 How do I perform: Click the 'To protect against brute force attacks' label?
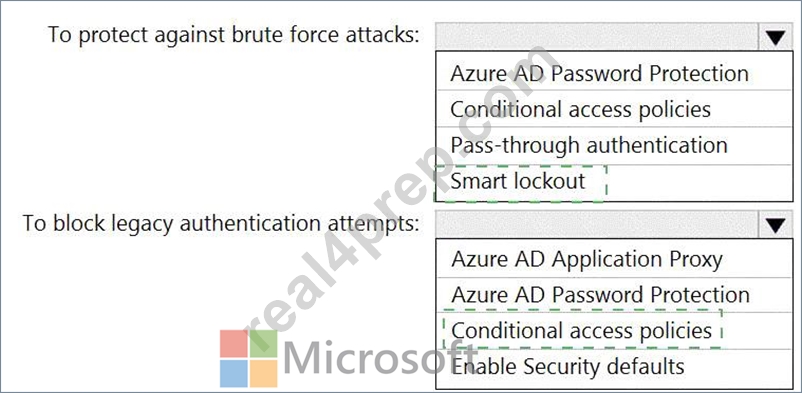[233, 35]
